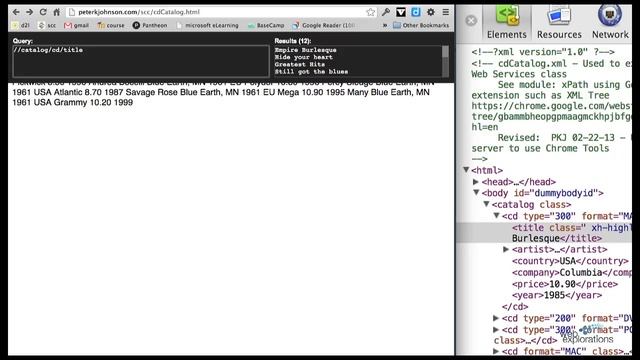Go forward to the next page
Screen dimensions: 640x360
(x=29, y=12)
